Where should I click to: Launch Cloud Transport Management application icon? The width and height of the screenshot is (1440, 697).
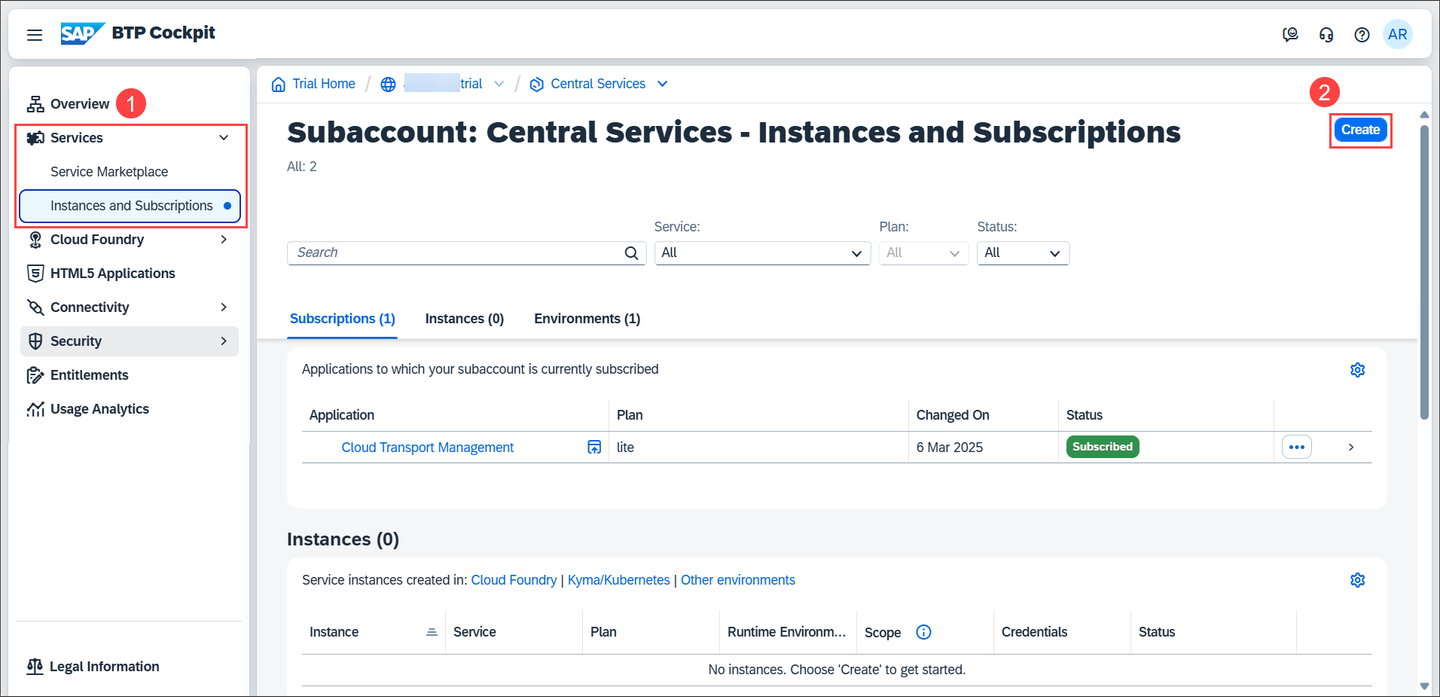tap(594, 447)
